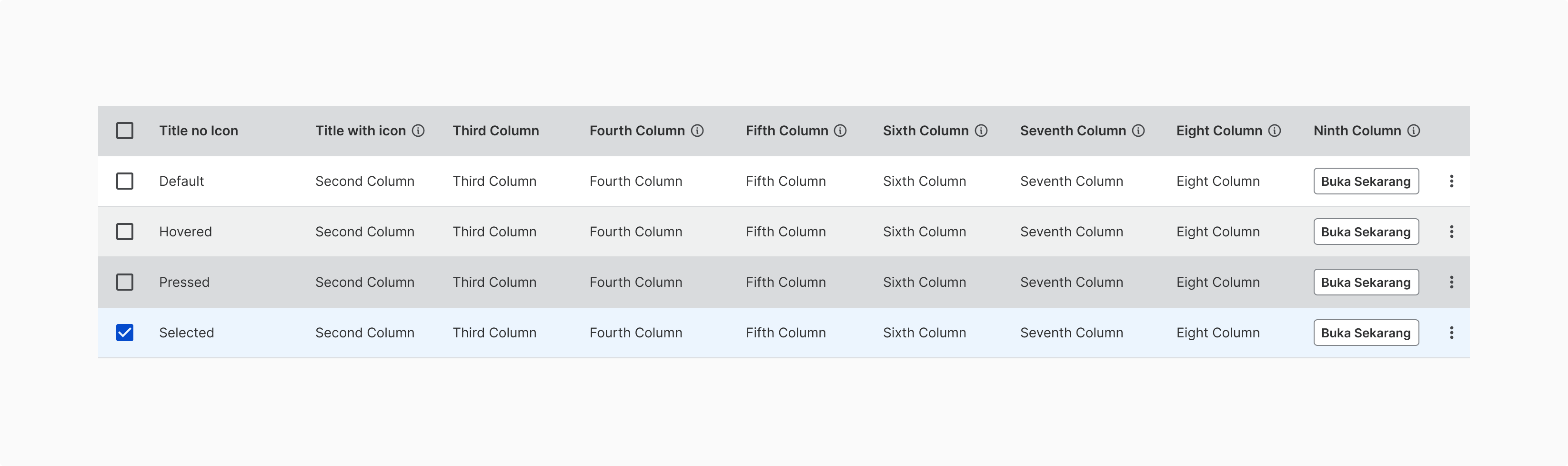Check the Hovered row checkbox

pos(125,232)
